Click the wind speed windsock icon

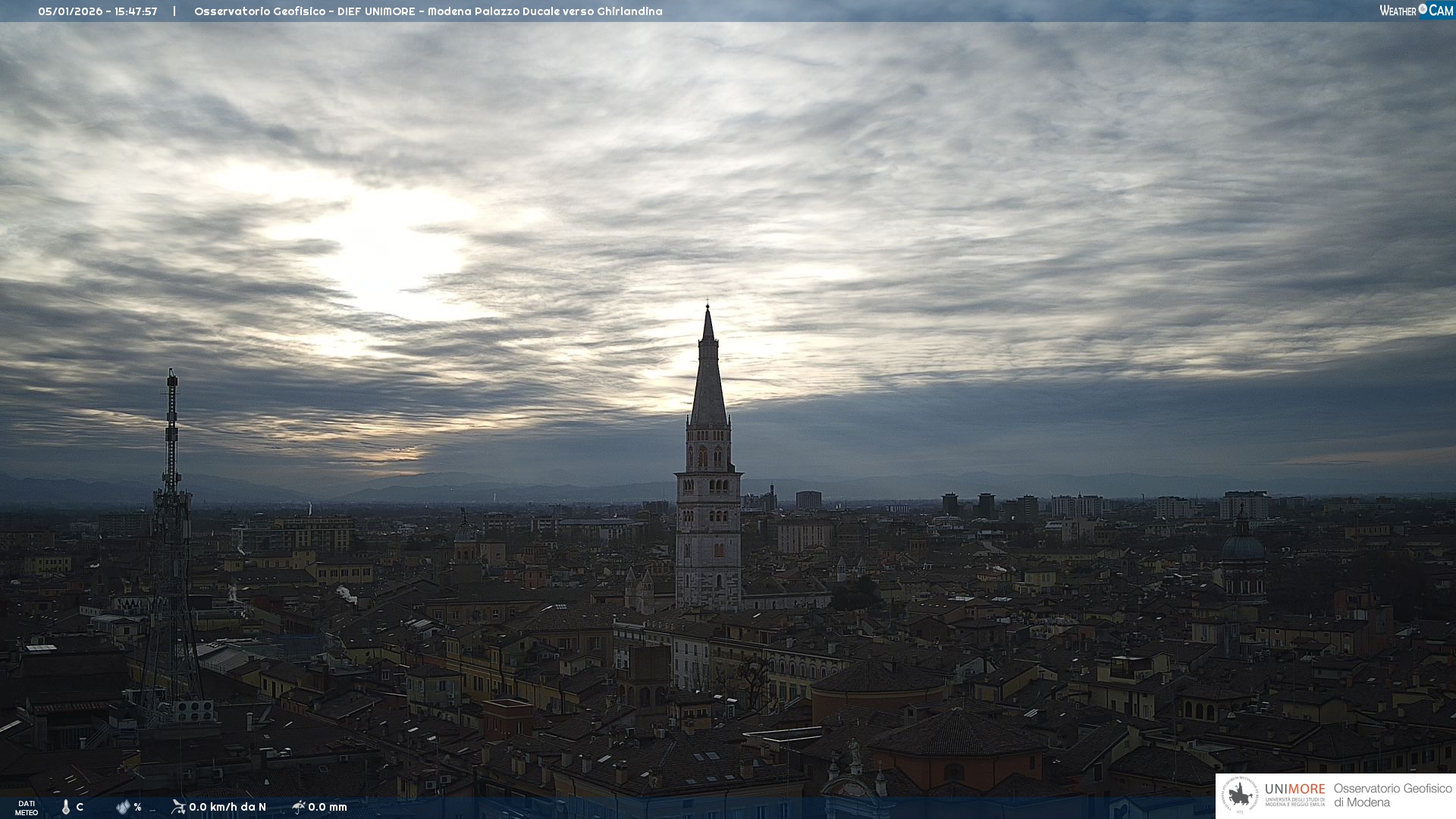[x=178, y=806]
